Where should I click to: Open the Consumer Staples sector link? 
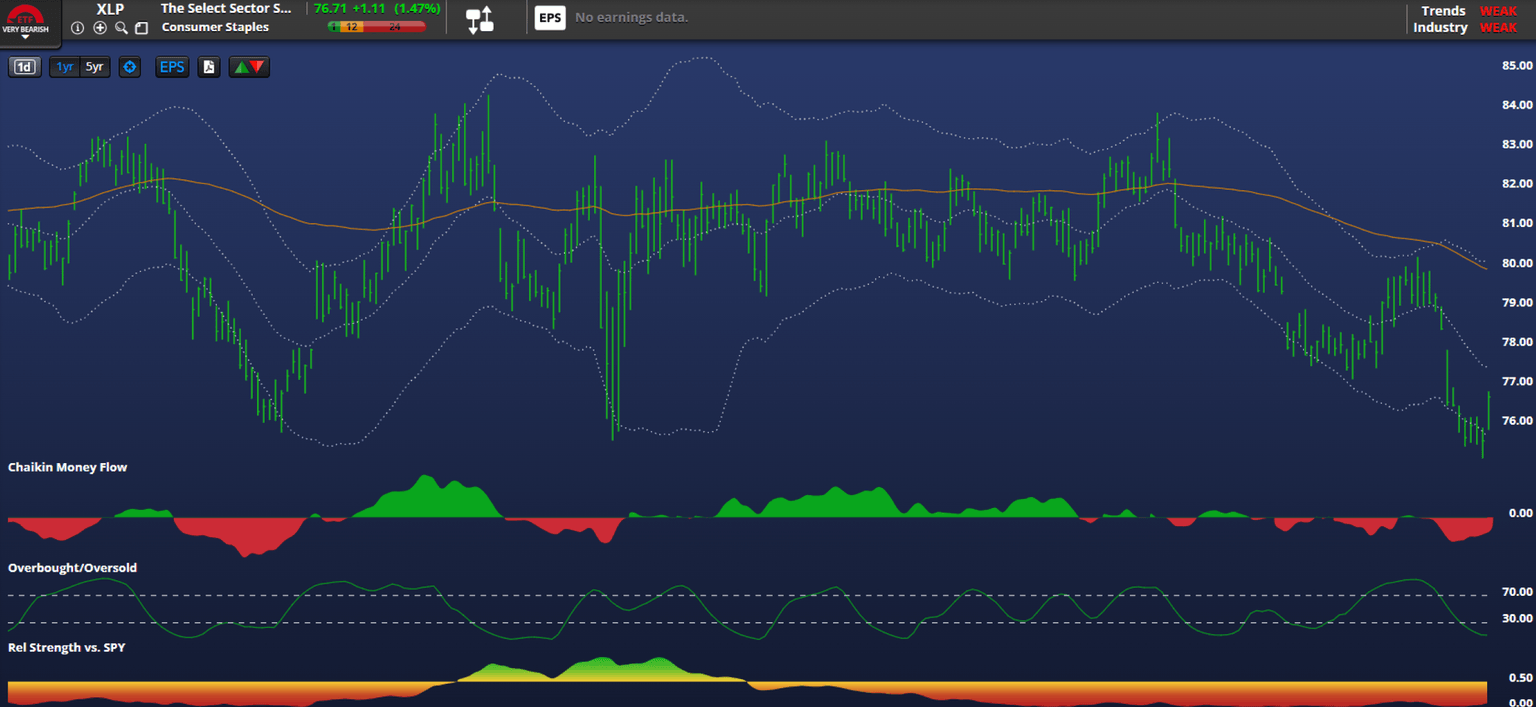click(x=215, y=27)
